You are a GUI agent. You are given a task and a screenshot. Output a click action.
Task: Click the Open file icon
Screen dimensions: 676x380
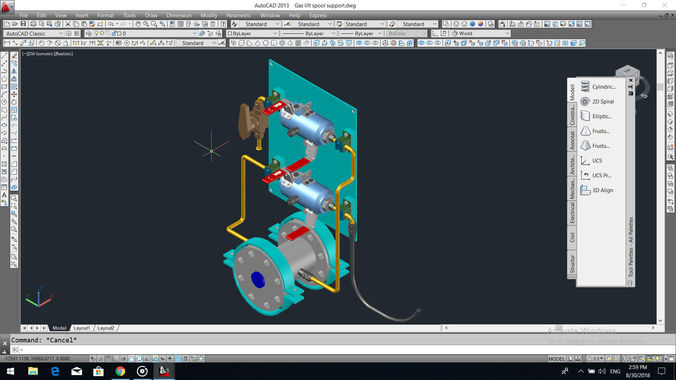pyautogui.click(x=15, y=24)
